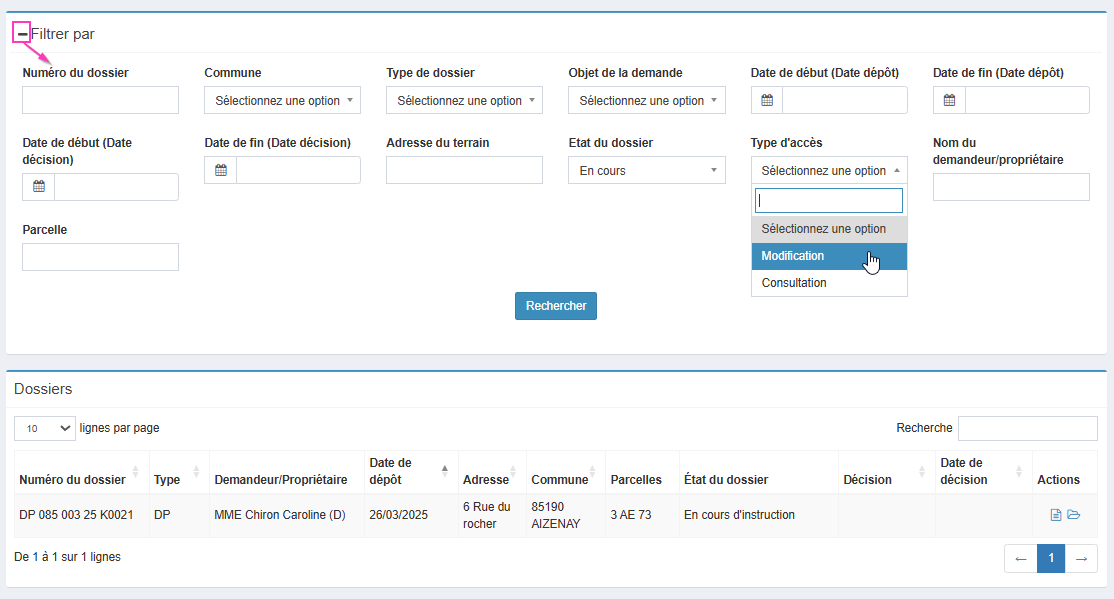Open the document icon in Actions column
This screenshot has width=1114, height=599.
1056,515
